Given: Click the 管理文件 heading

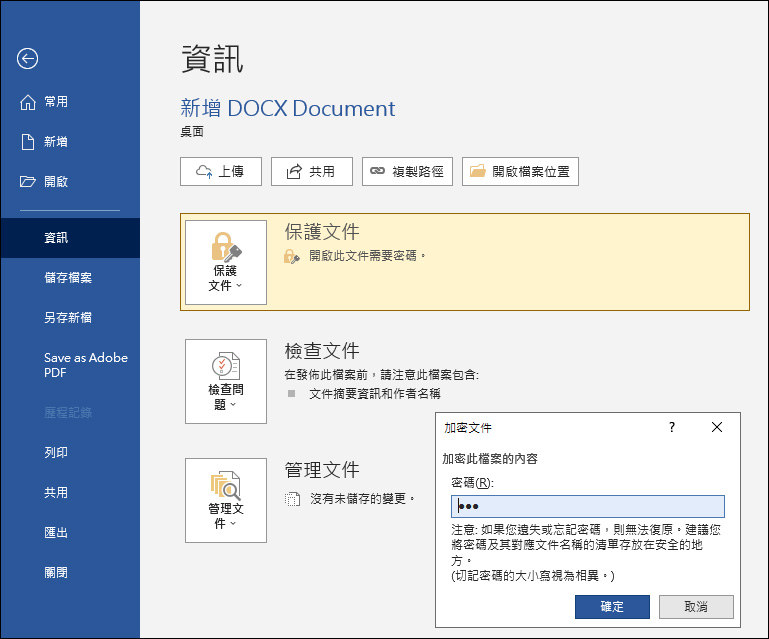Looking at the screenshot, I should [x=322, y=470].
